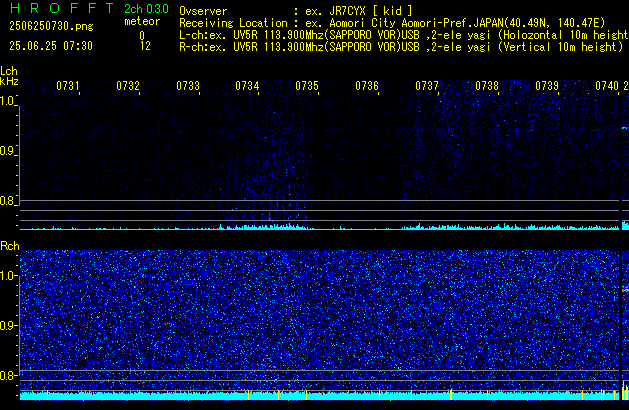Image resolution: width=629 pixels, height=410 pixels.
Task: Click the R-ch UV5R Vertical yagi description
Action: pyautogui.click(x=401, y=47)
